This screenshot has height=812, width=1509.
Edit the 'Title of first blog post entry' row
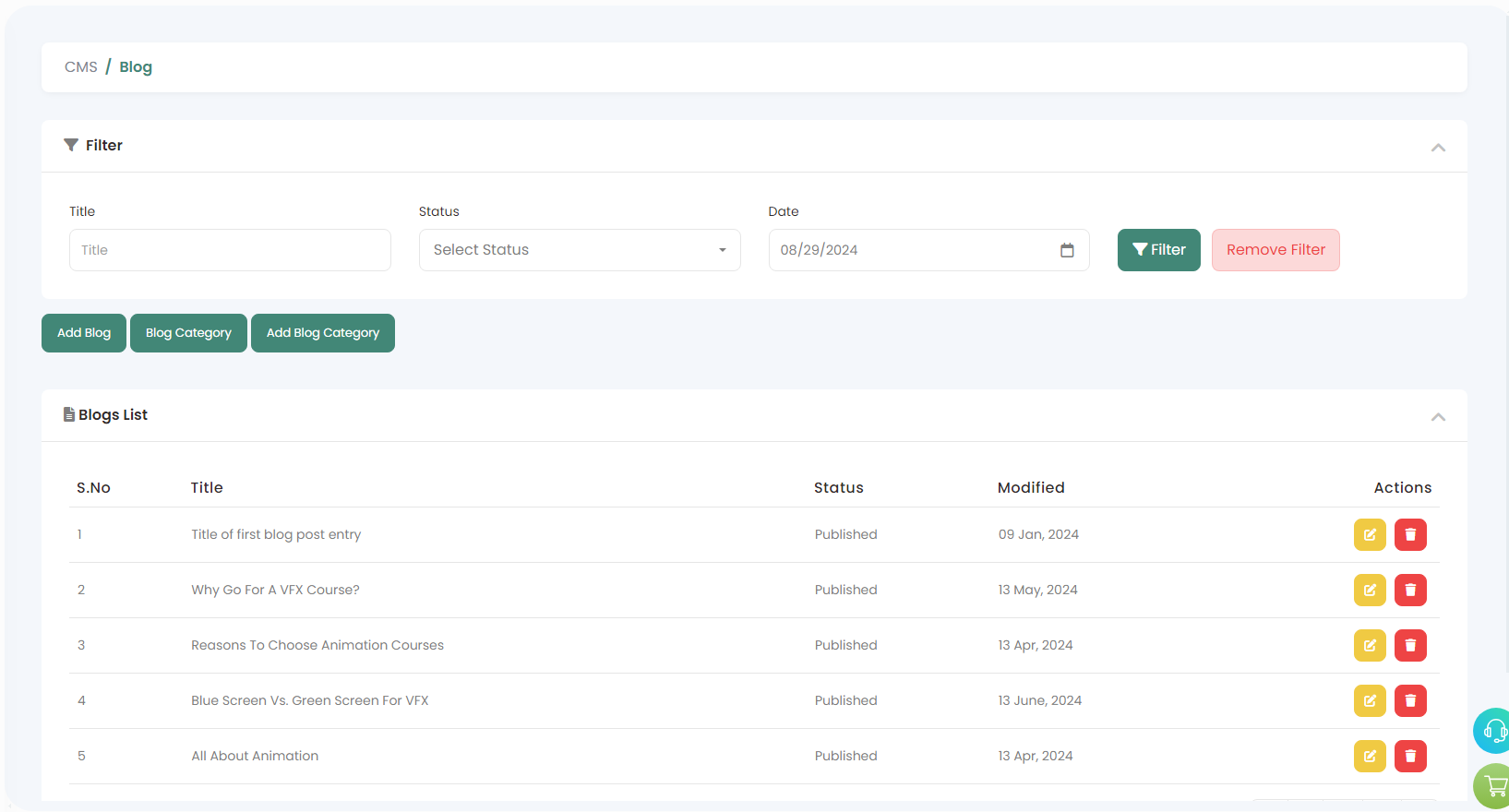point(1370,535)
